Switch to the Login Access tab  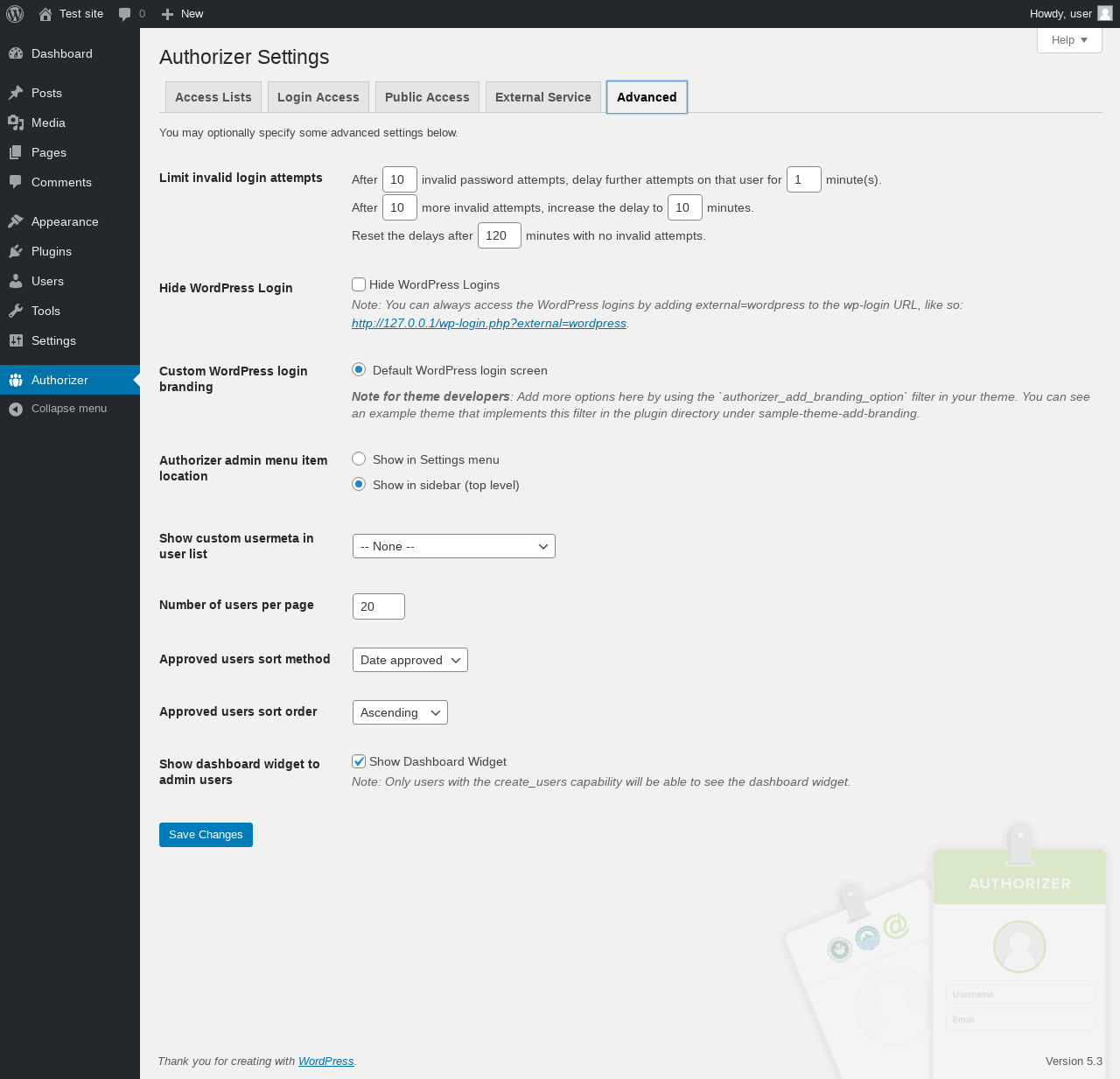coord(318,97)
